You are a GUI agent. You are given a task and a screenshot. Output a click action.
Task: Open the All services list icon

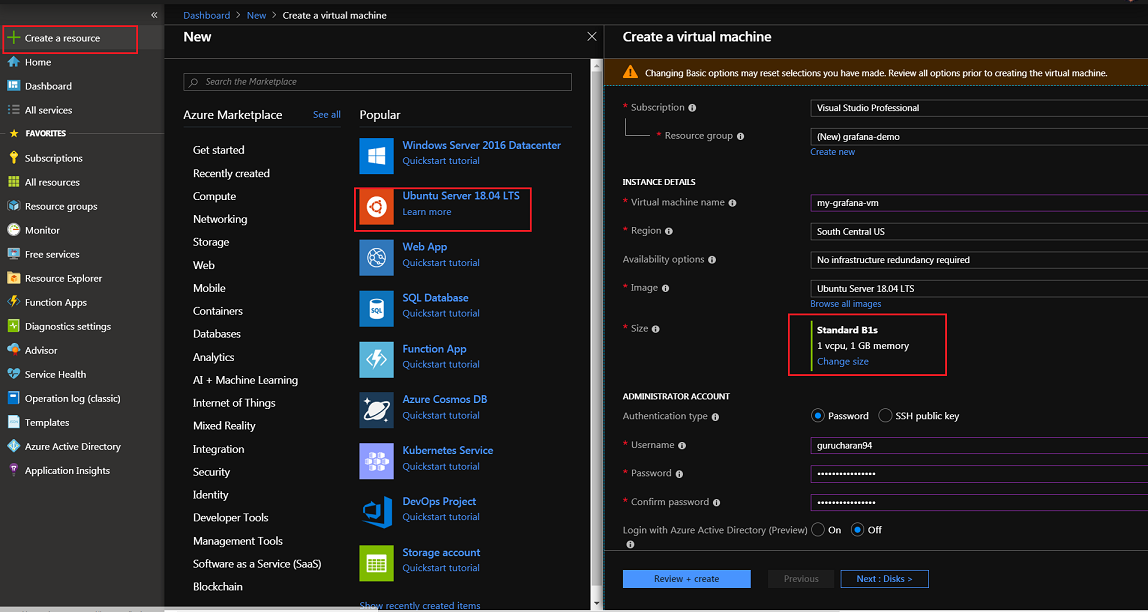point(13,110)
